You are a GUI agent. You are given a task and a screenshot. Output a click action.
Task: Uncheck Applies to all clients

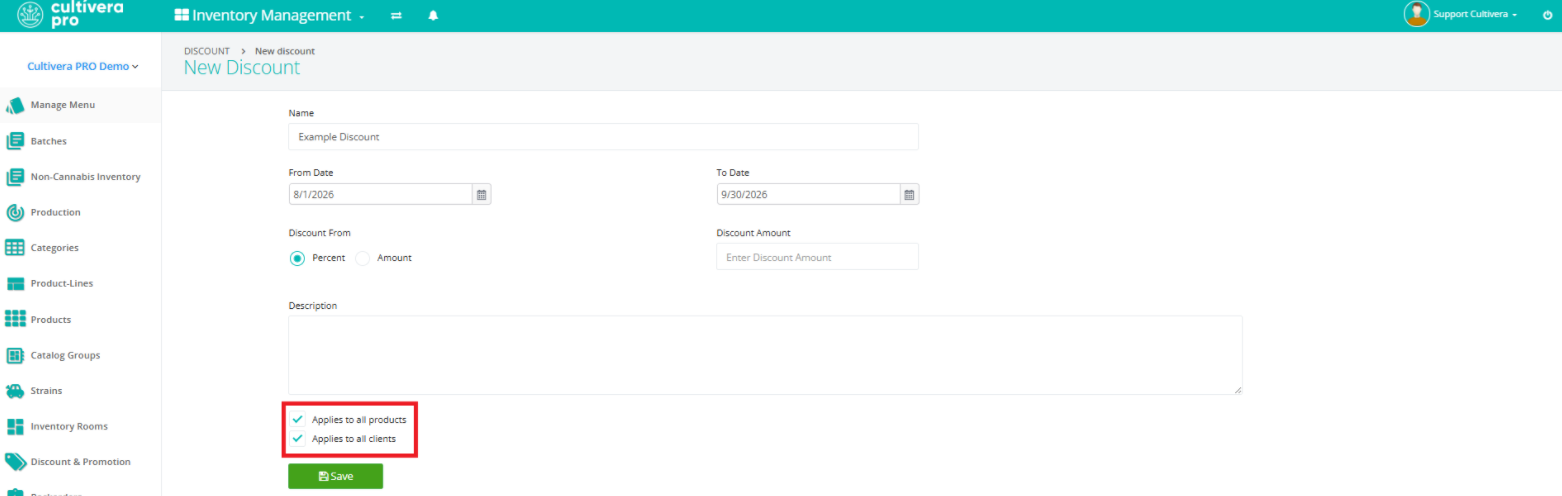[x=297, y=439]
